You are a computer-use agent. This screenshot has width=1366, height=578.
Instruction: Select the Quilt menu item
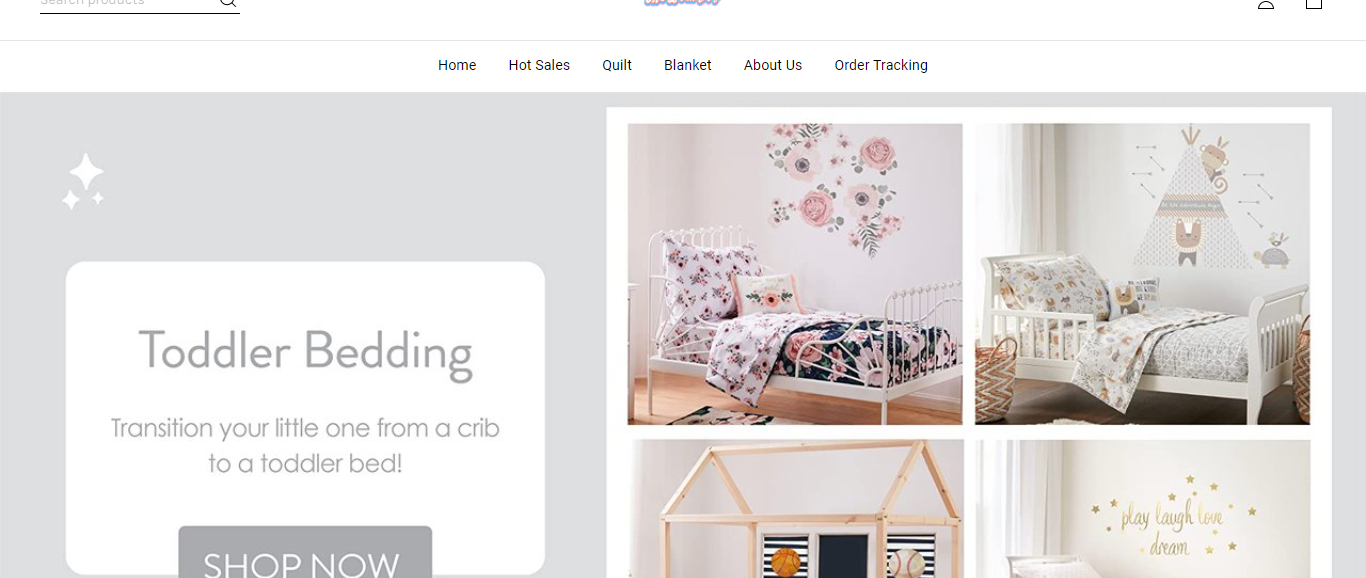[617, 65]
